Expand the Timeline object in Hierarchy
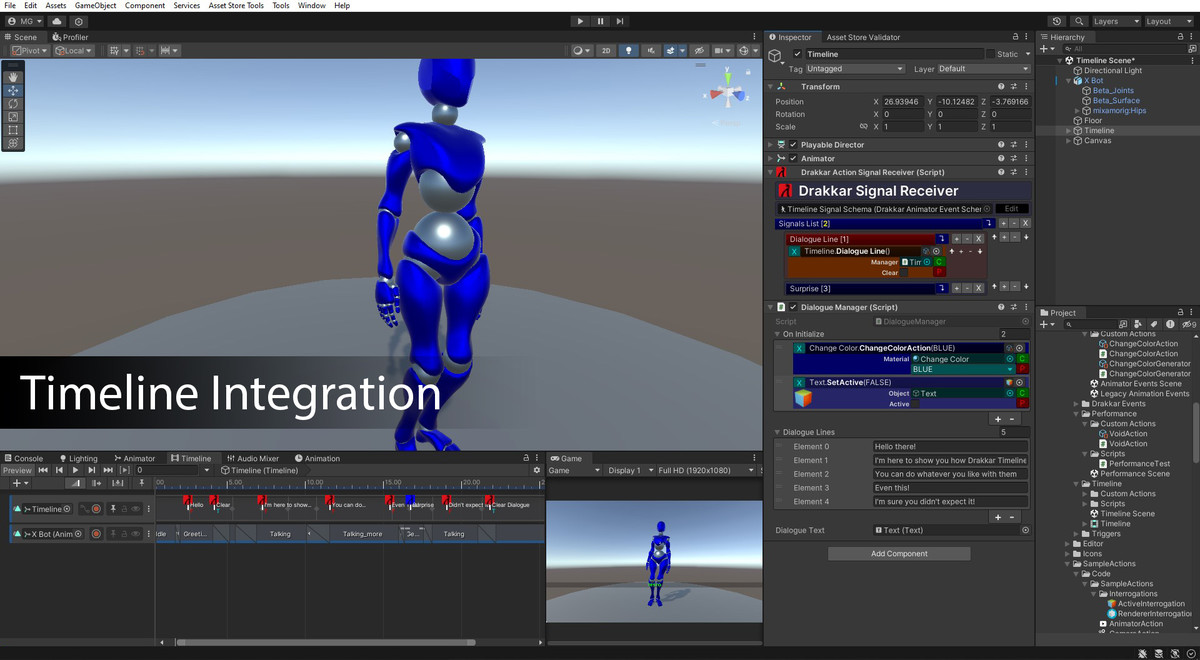The image size is (1200, 660). [x=1070, y=130]
